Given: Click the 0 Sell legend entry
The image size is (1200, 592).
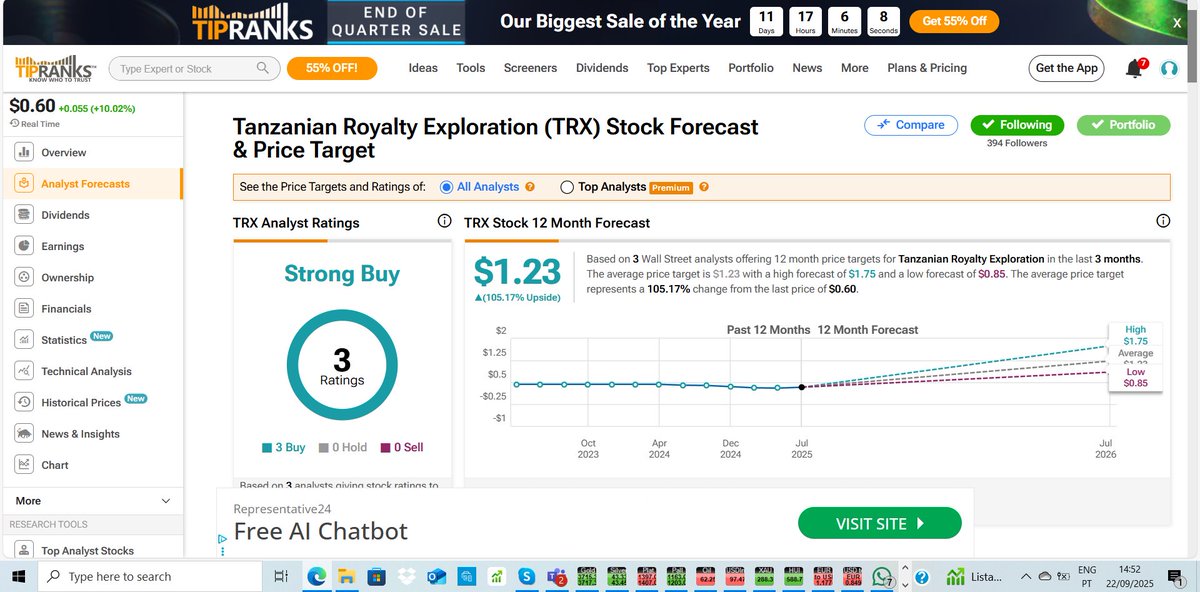Looking at the screenshot, I should point(401,448).
